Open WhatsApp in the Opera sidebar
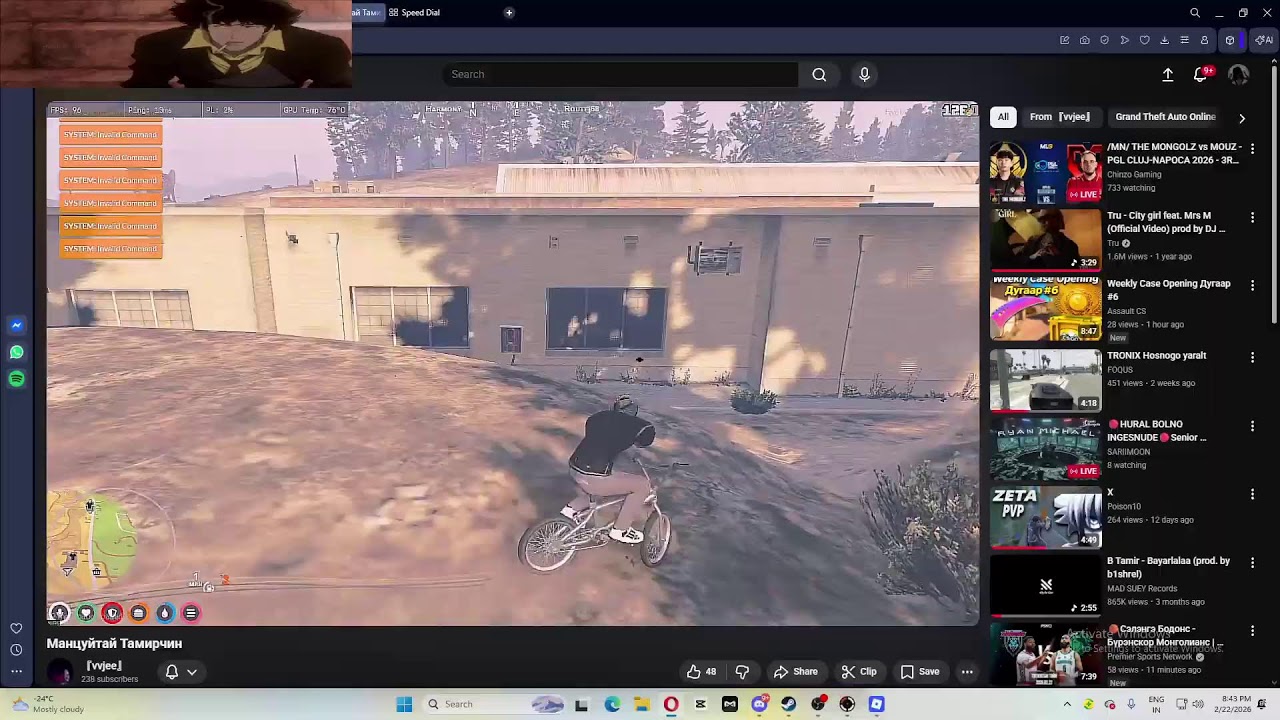Image resolution: width=1280 pixels, height=720 pixels. (16, 352)
